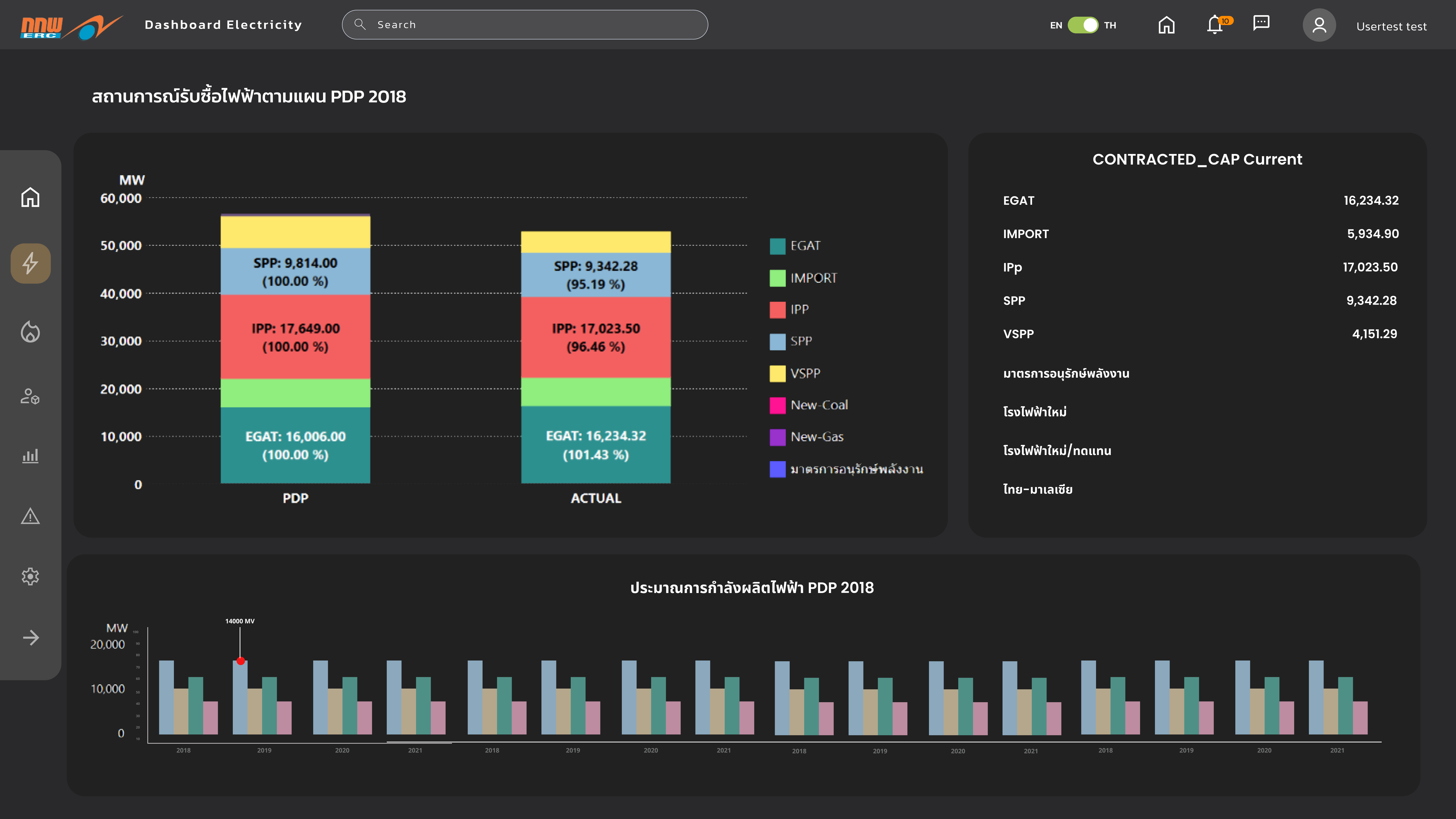
Task: Click the โรงไฟฟ้าใหม่/ทดแทน row
Action: tap(1057, 450)
